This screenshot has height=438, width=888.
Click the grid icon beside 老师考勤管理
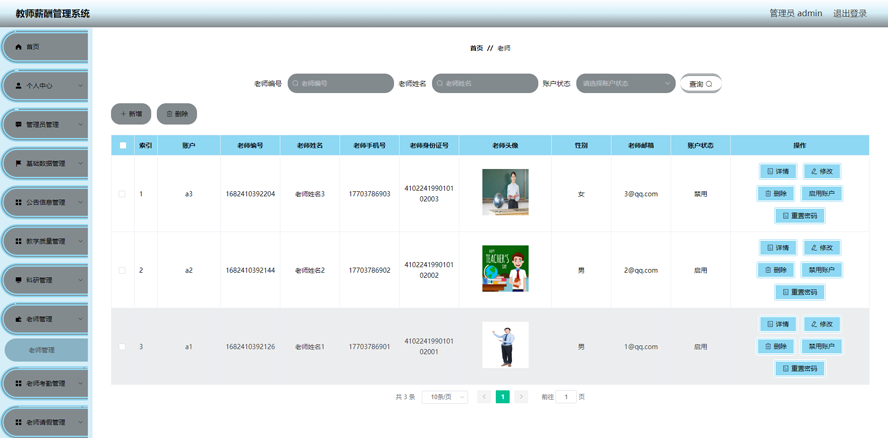pos(18,384)
